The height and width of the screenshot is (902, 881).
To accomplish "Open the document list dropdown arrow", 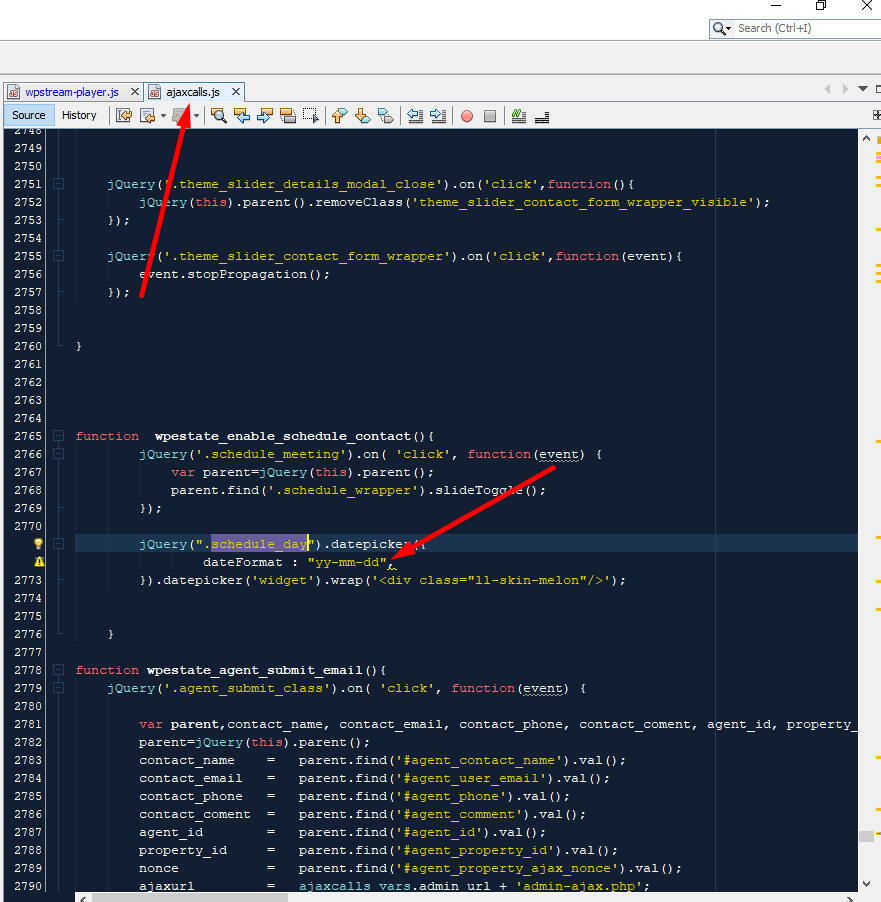I will click(x=862, y=89).
